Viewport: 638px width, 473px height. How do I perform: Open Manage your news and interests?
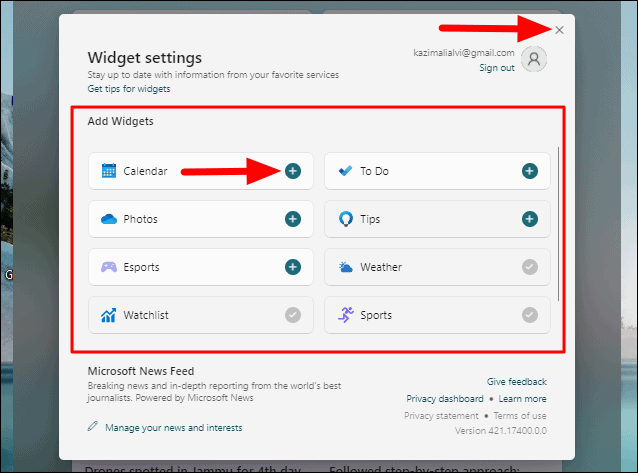[x=174, y=428]
